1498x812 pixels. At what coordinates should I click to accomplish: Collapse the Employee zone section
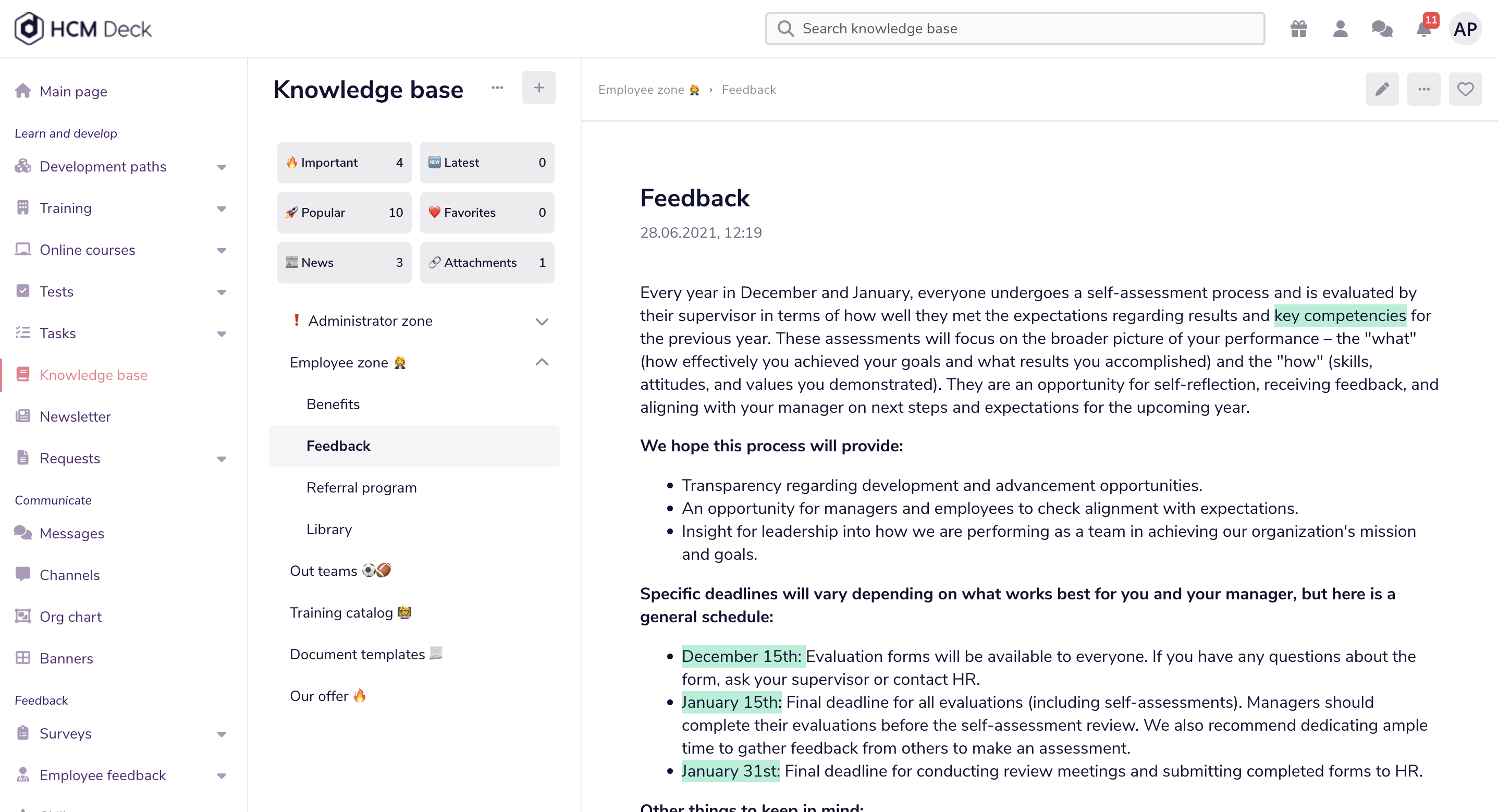click(542, 362)
